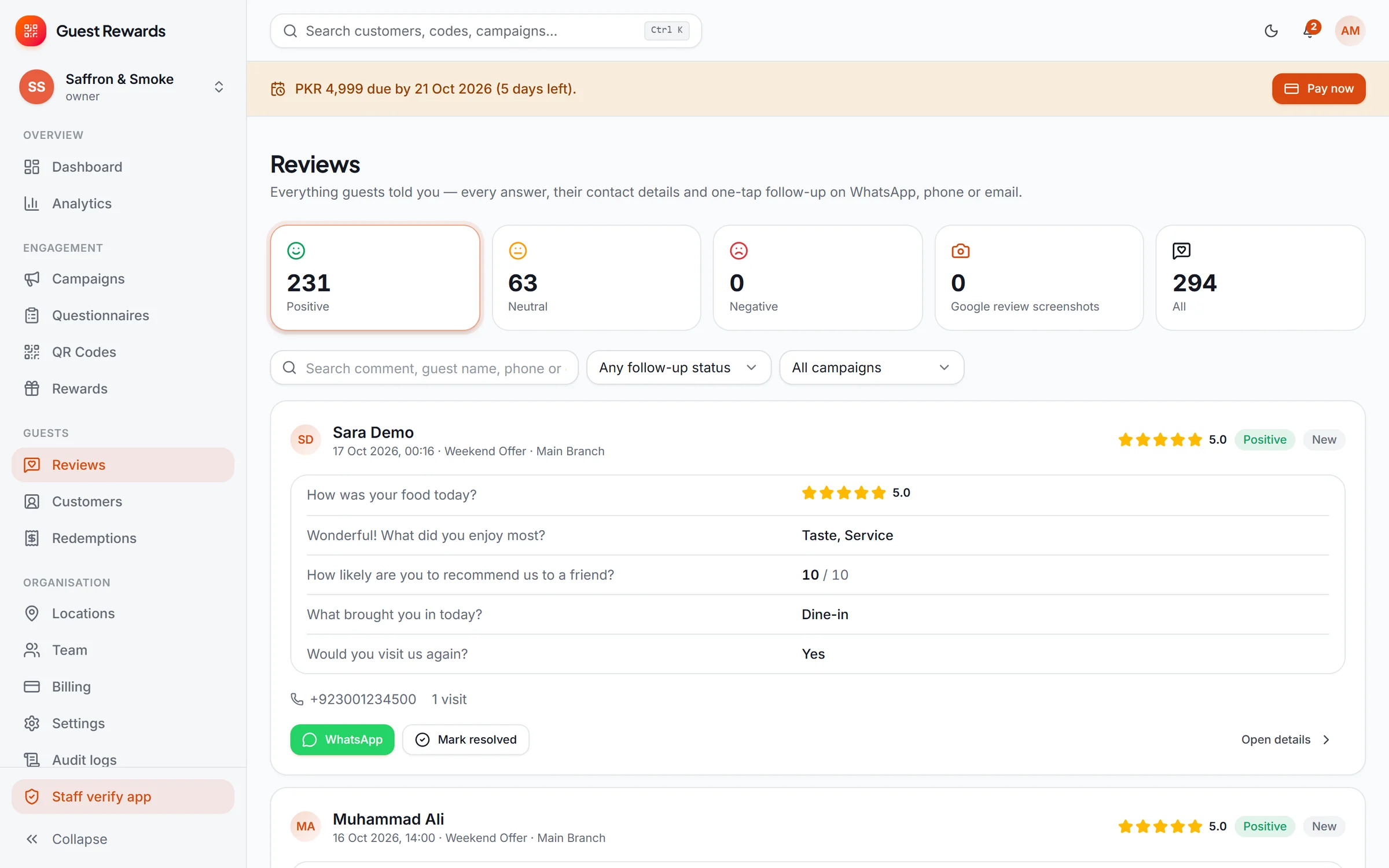Click the Customers sidebar icon

(32, 501)
